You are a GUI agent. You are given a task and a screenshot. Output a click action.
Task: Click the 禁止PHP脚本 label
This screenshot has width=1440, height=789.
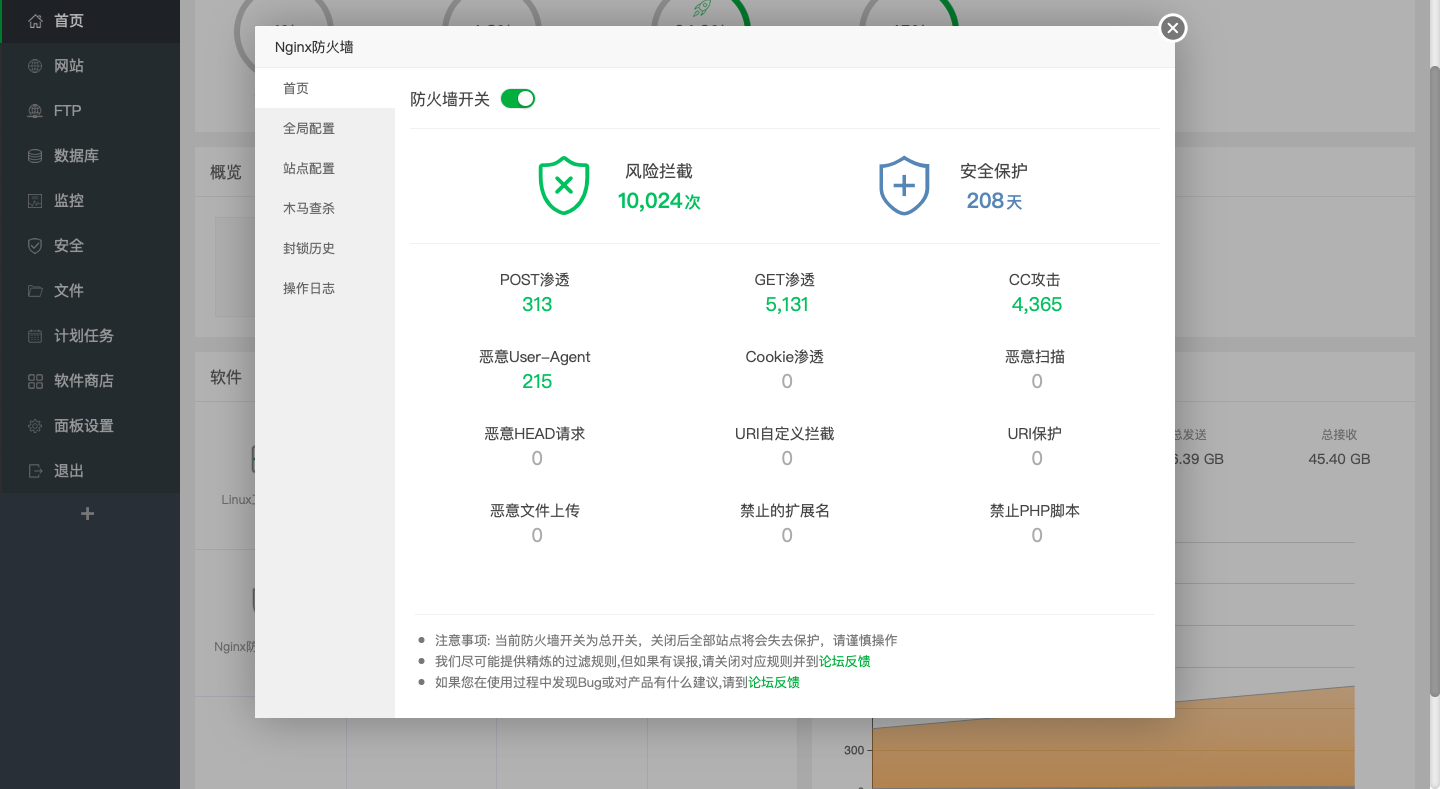pyautogui.click(x=1035, y=511)
